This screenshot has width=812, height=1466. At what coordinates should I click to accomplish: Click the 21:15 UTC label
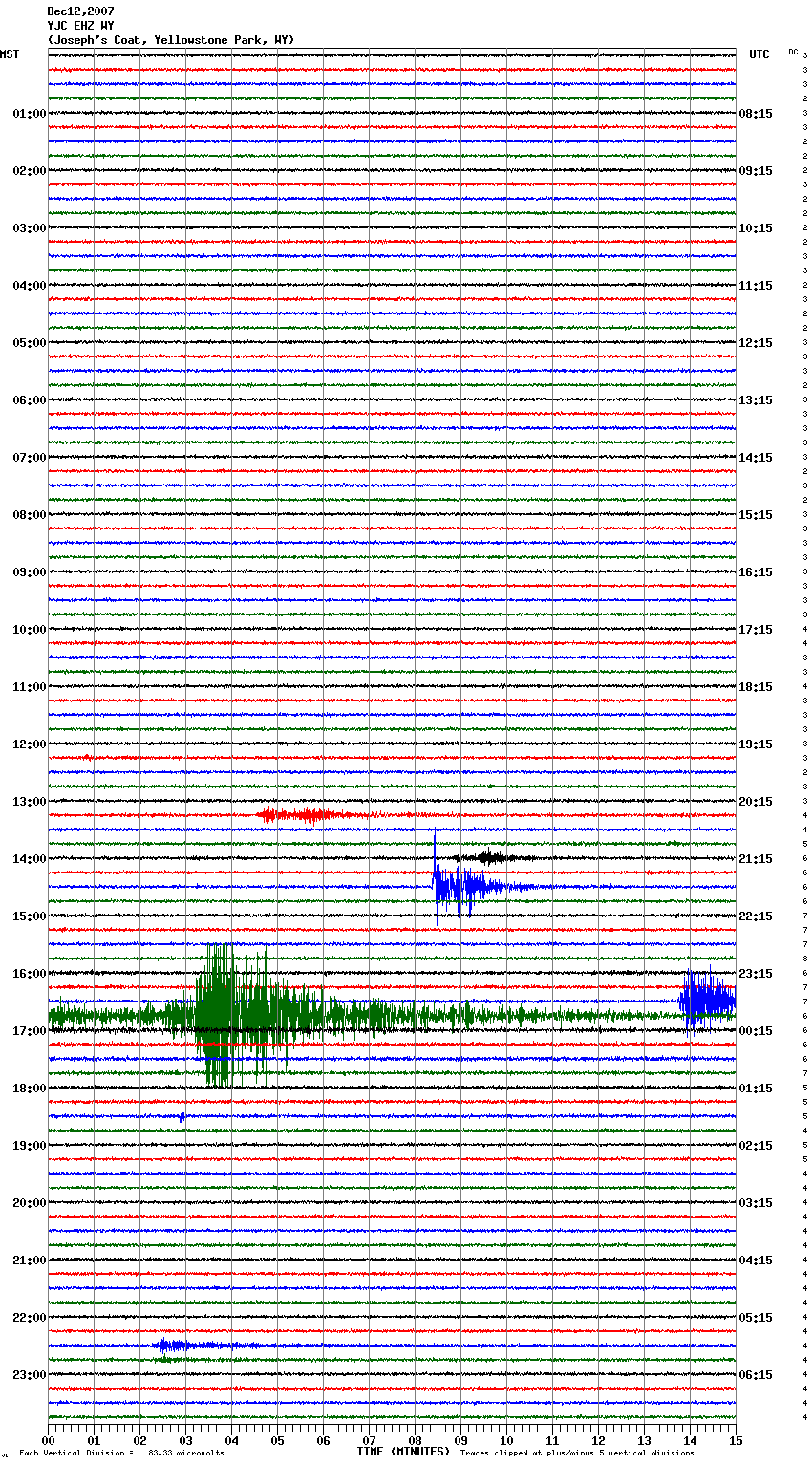coord(756,859)
